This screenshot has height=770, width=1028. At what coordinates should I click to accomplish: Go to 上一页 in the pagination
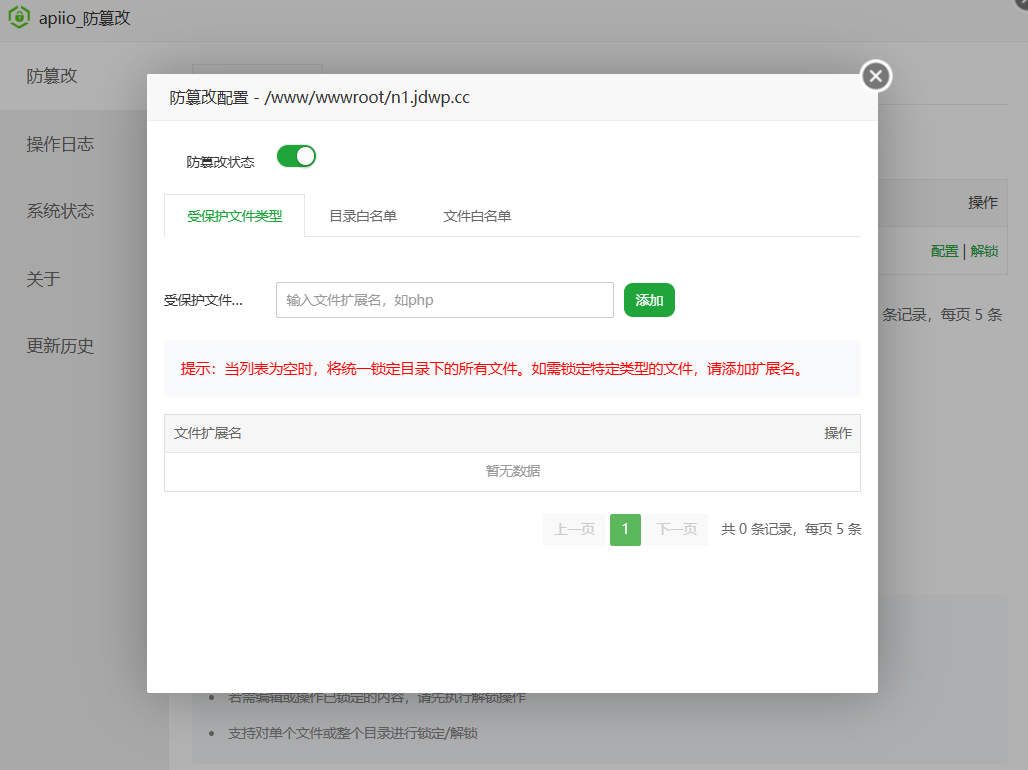(574, 530)
